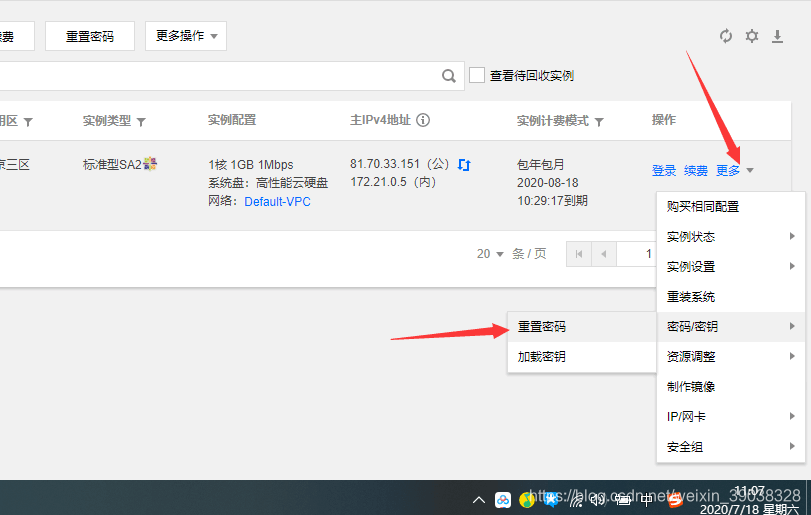Choose 重置密码 in the submenu
This screenshot has width=811, height=515.
click(582, 326)
